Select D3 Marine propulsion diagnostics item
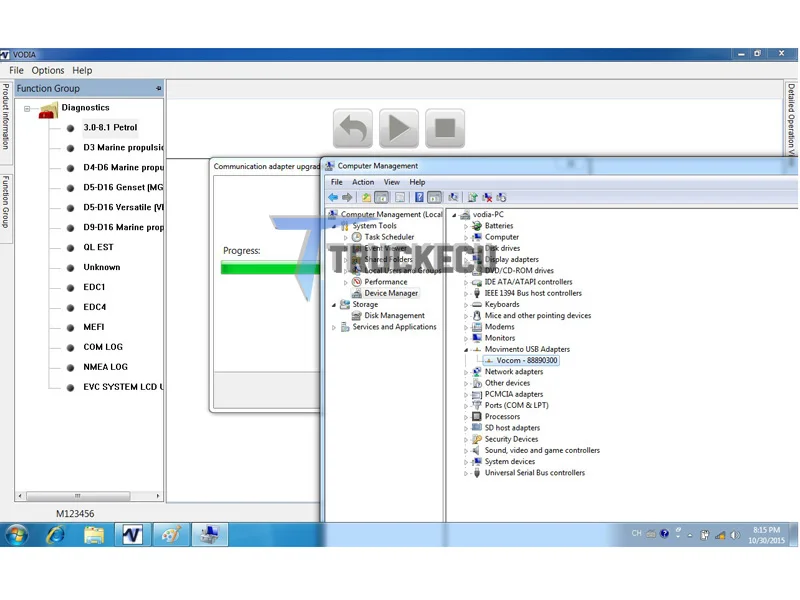Screen dimensions: 800x600 point(123,147)
